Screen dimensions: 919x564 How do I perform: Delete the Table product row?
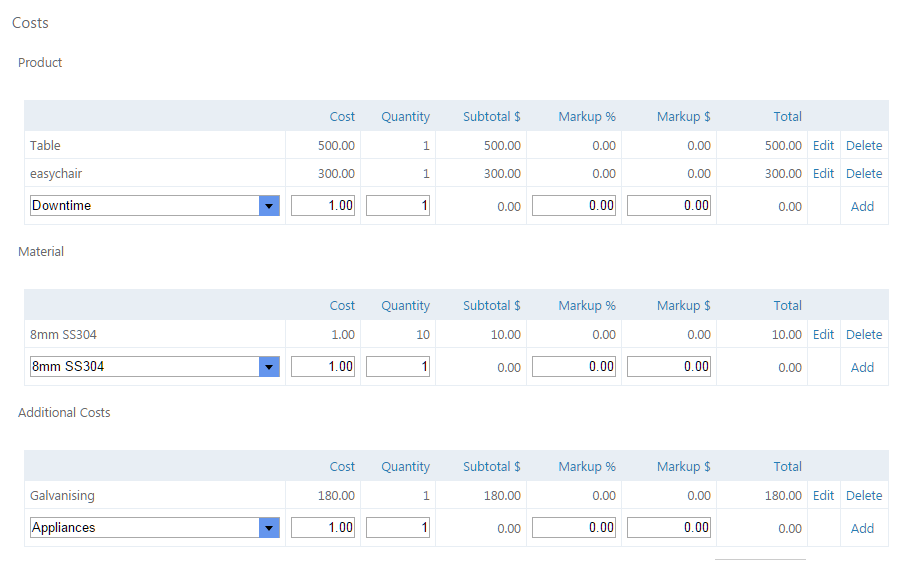[x=864, y=146]
